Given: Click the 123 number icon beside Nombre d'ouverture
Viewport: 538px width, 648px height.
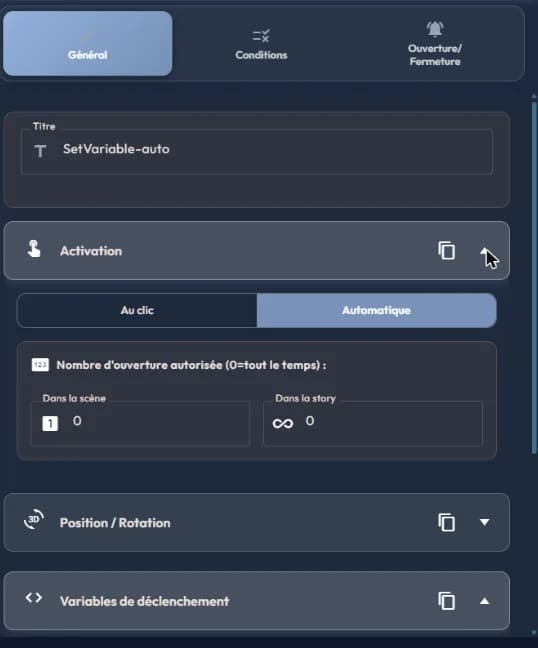Looking at the screenshot, I should tap(40, 365).
